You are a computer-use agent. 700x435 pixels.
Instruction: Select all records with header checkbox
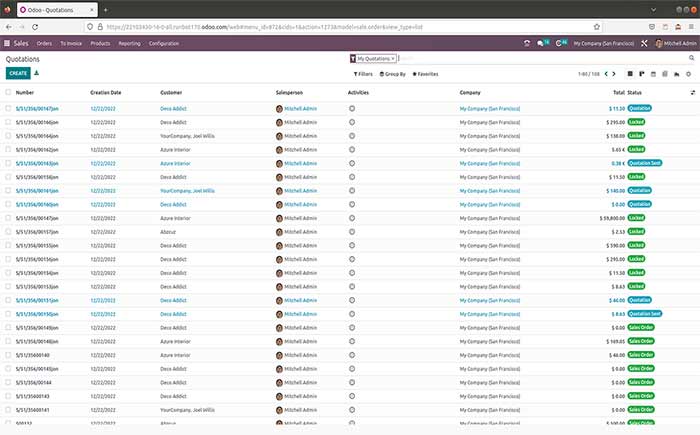coord(8,92)
